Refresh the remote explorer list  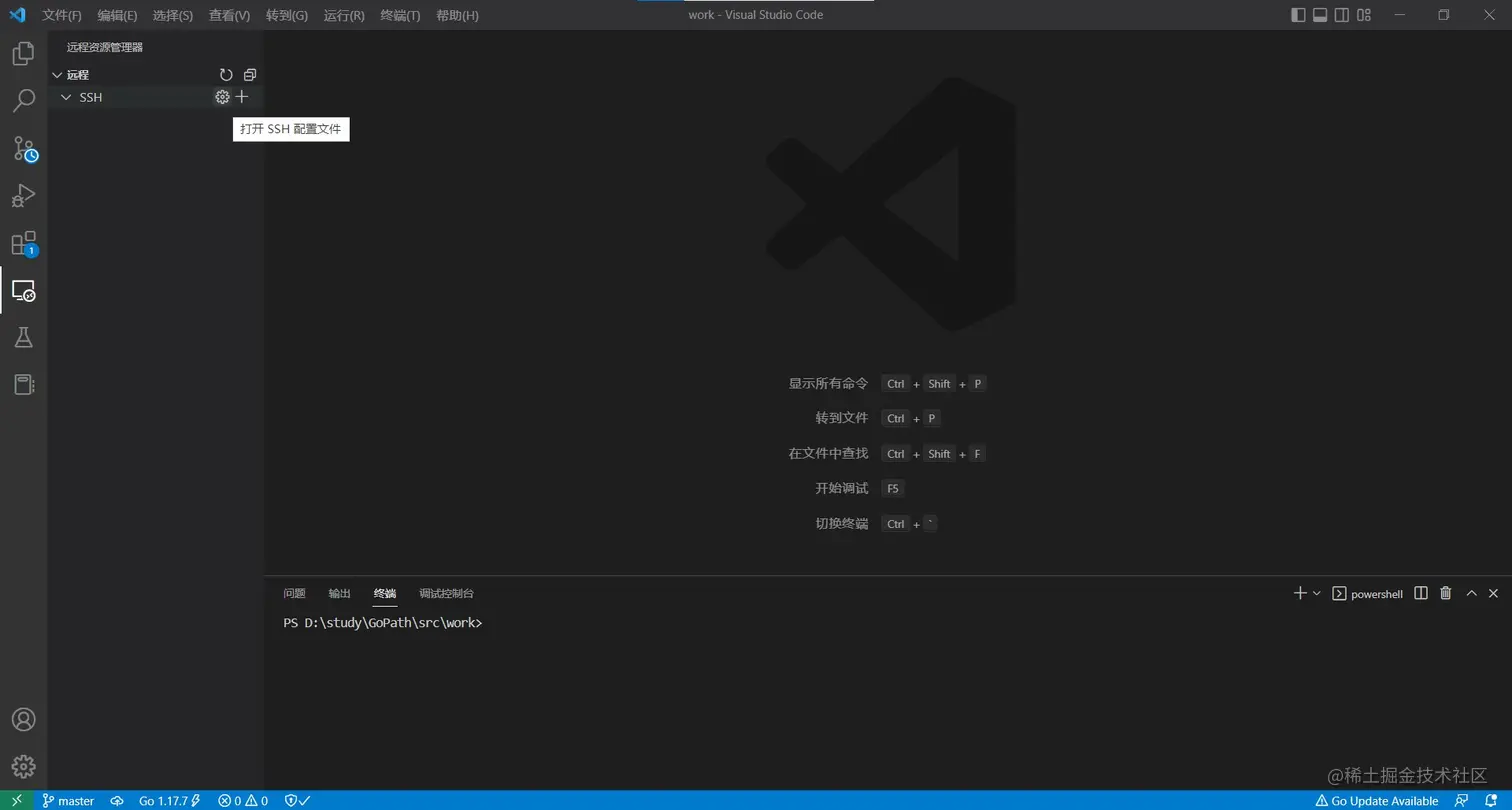coord(226,75)
